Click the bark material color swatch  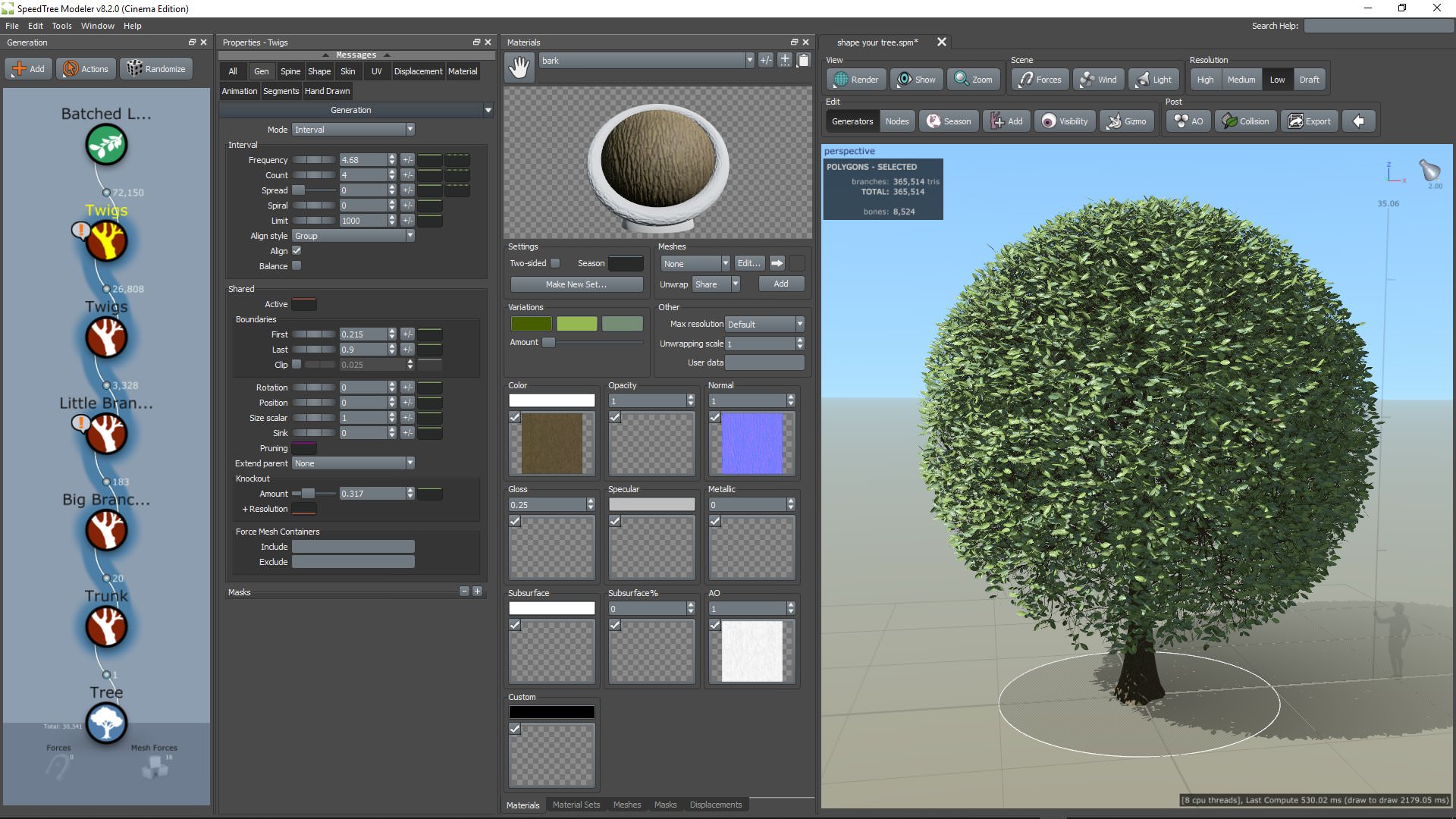pos(552,400)
